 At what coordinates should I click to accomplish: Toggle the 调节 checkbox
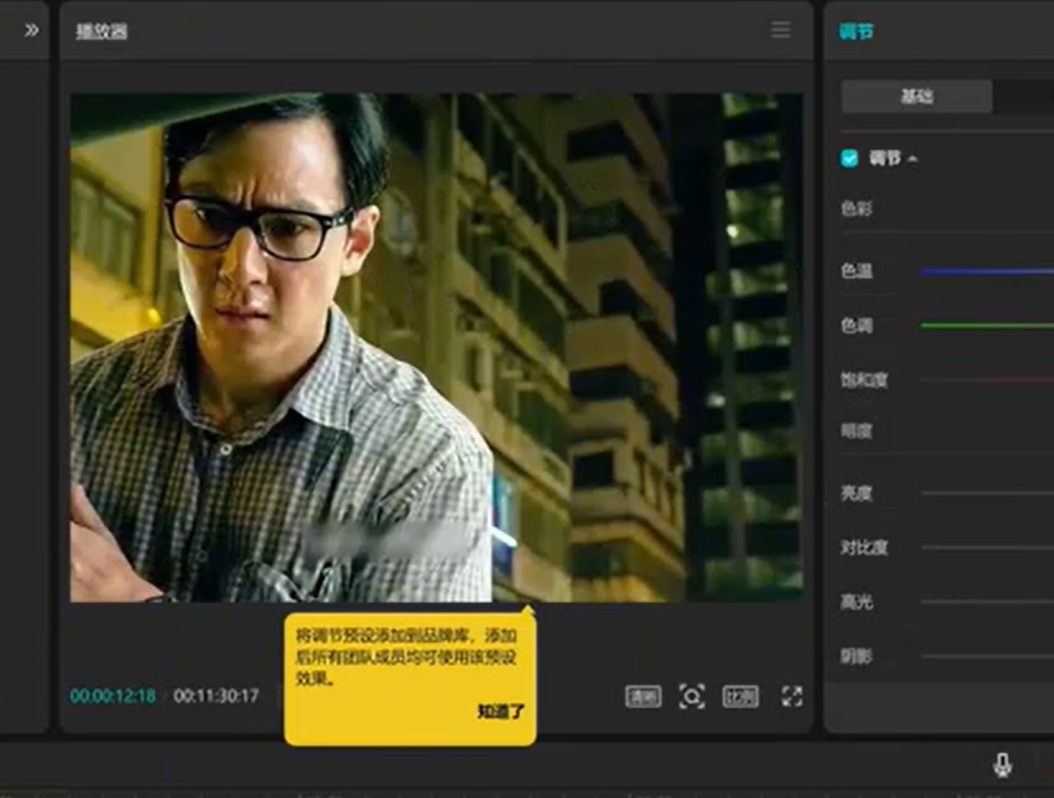850,159
